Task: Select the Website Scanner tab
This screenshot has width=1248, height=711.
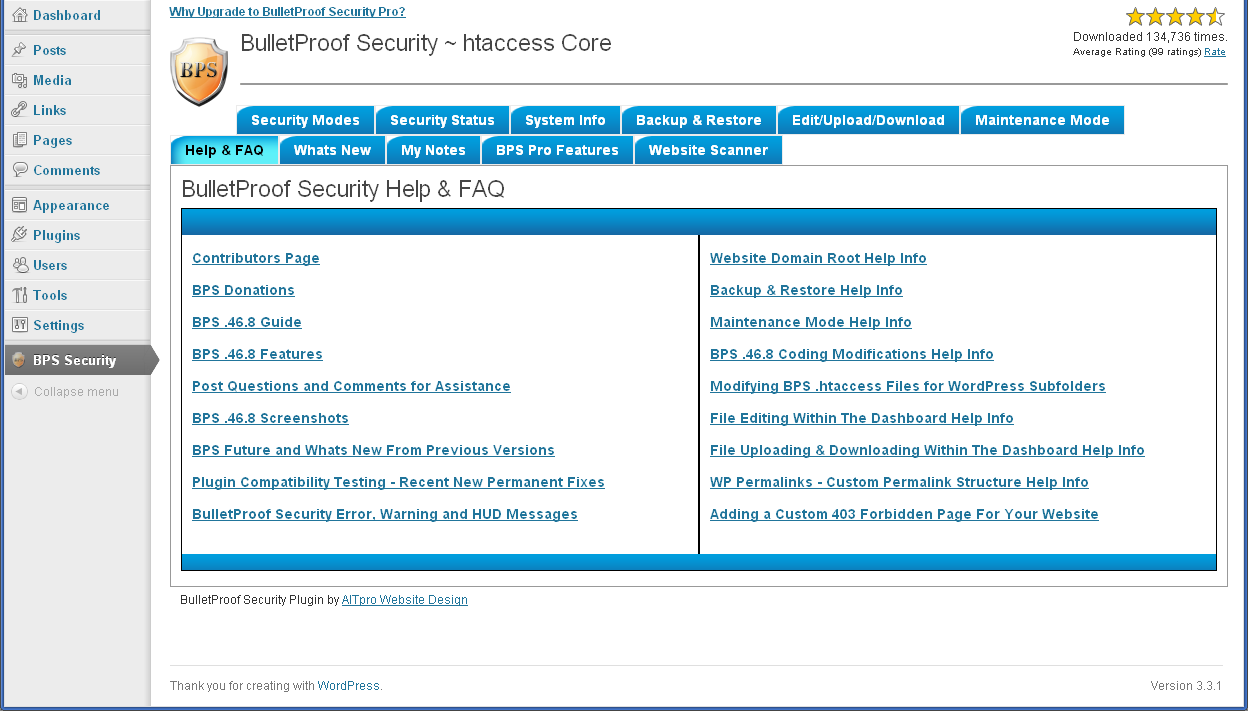Action: coord(708,150)
